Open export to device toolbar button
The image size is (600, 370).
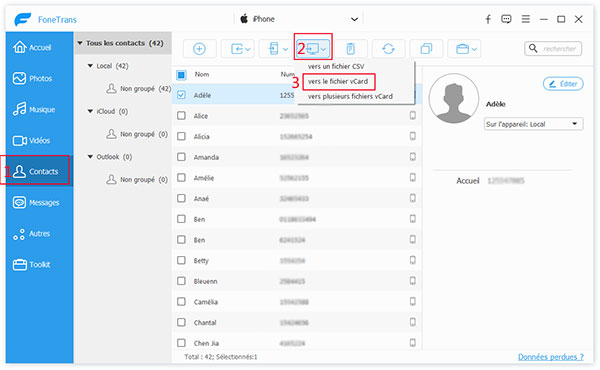(276, 49)
